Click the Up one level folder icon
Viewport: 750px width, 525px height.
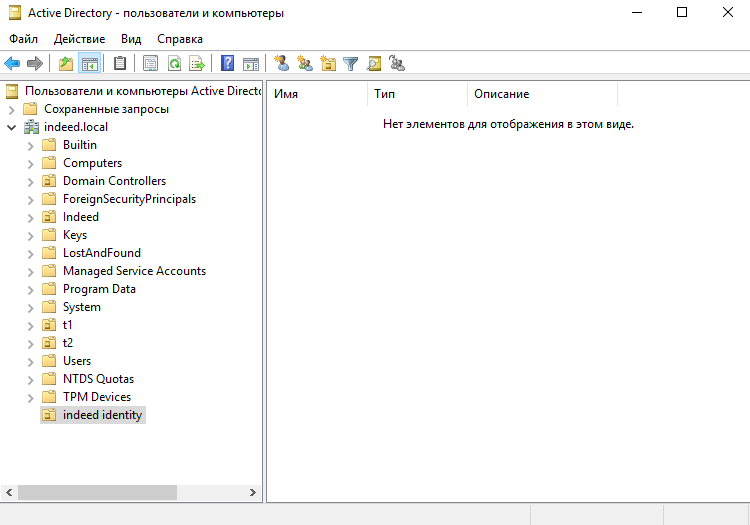[66, 64]
